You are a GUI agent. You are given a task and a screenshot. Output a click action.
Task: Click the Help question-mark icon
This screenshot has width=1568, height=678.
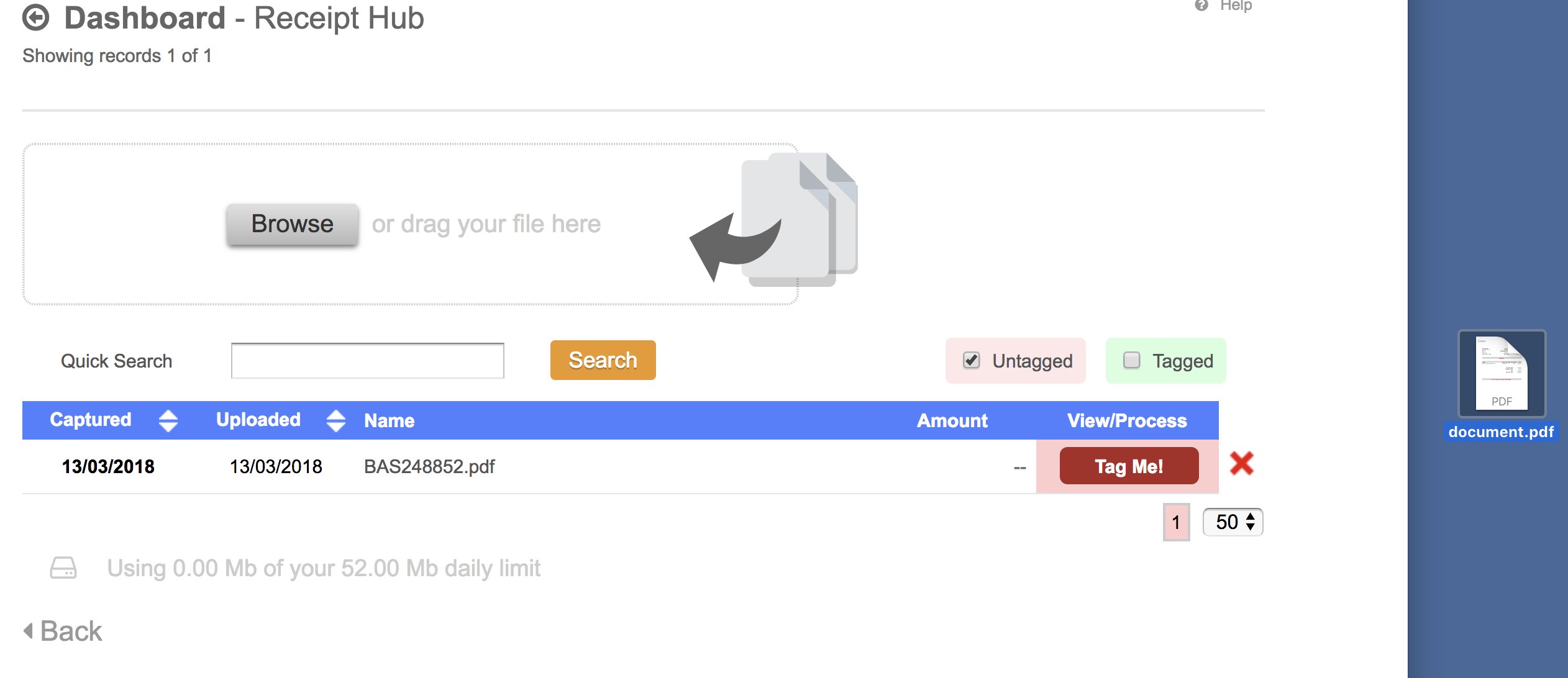tap(1201, 6)
